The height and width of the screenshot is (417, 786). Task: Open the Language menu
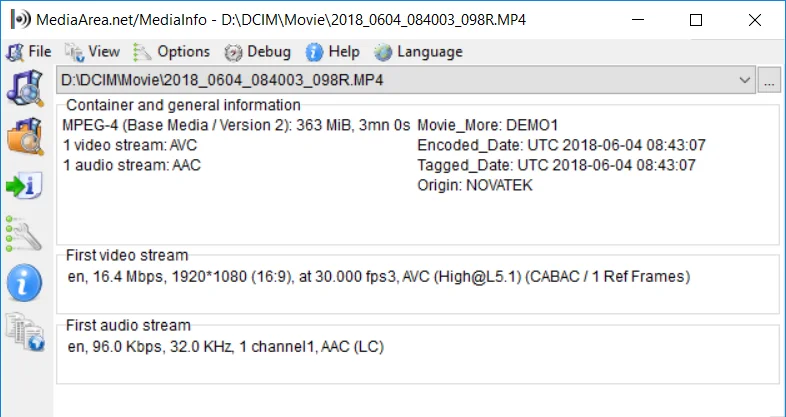[x=418, y=52]
